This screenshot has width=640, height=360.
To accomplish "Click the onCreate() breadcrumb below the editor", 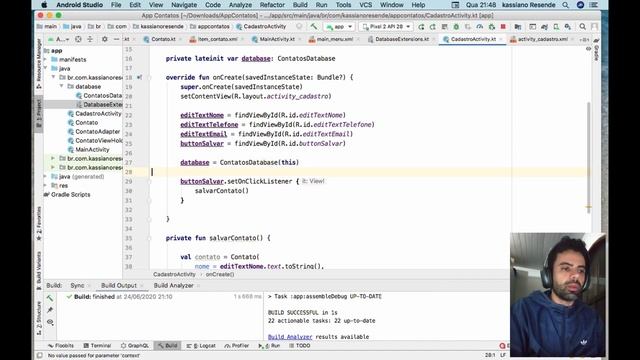I will [x=220, y=274].
